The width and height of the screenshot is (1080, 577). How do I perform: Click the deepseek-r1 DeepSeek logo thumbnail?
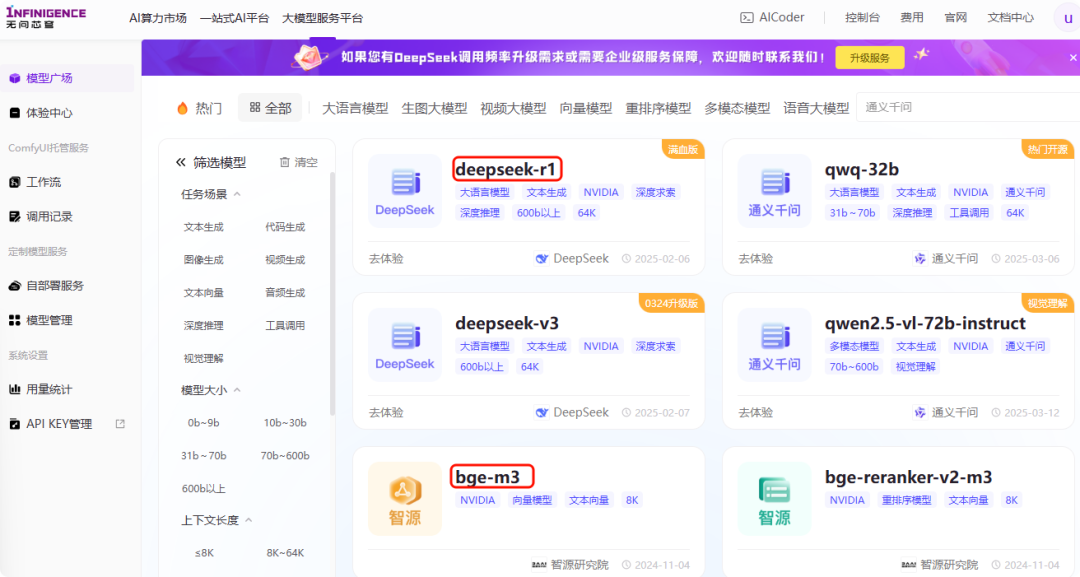[x=404, y=191]
